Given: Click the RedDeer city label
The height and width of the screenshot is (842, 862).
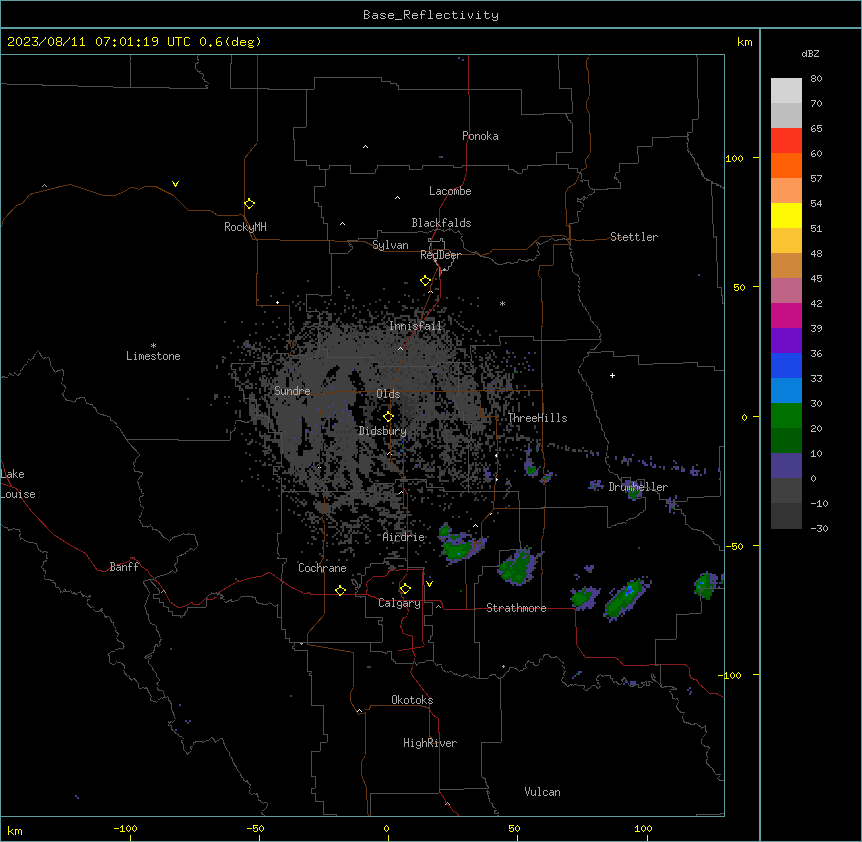Looking at the screenshot, I should click(440, 255).
